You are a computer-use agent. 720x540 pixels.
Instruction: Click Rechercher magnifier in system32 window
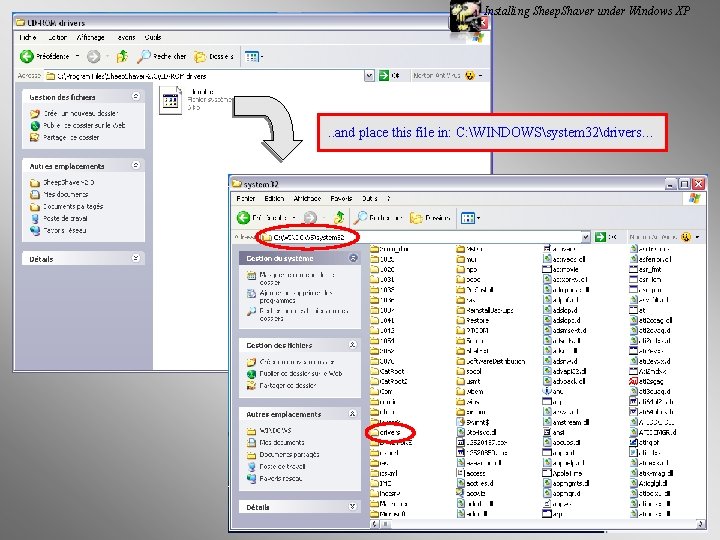coord(361,218)
